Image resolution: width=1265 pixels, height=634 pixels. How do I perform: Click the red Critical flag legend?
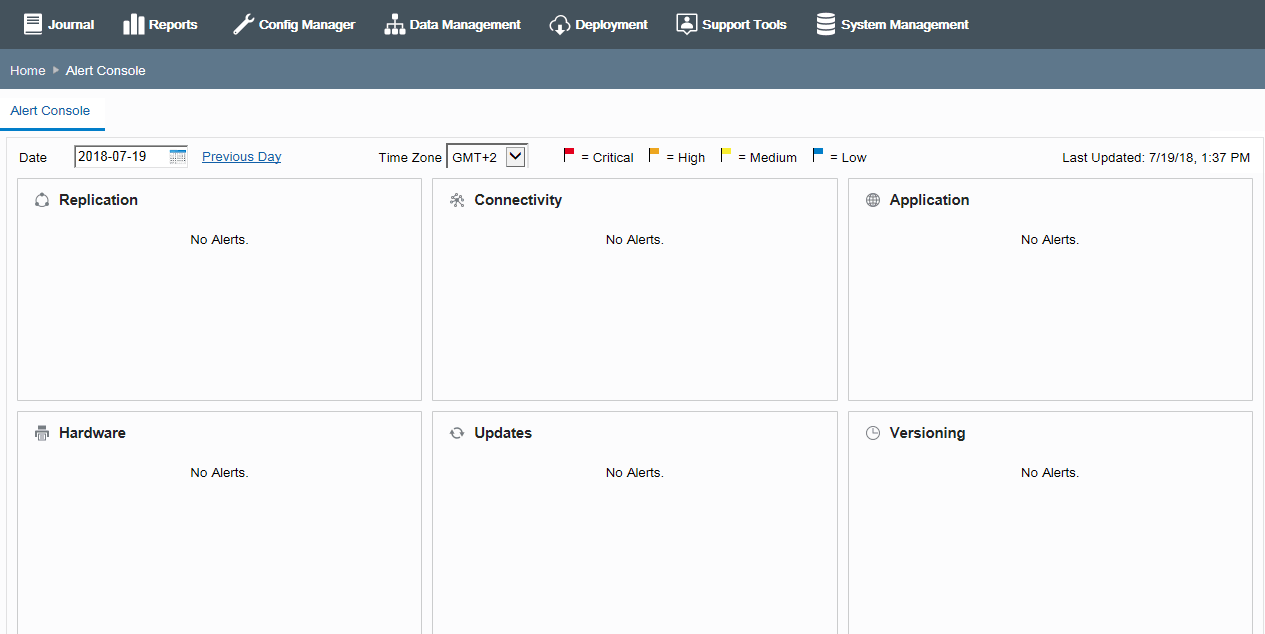(x=569, y=155)
